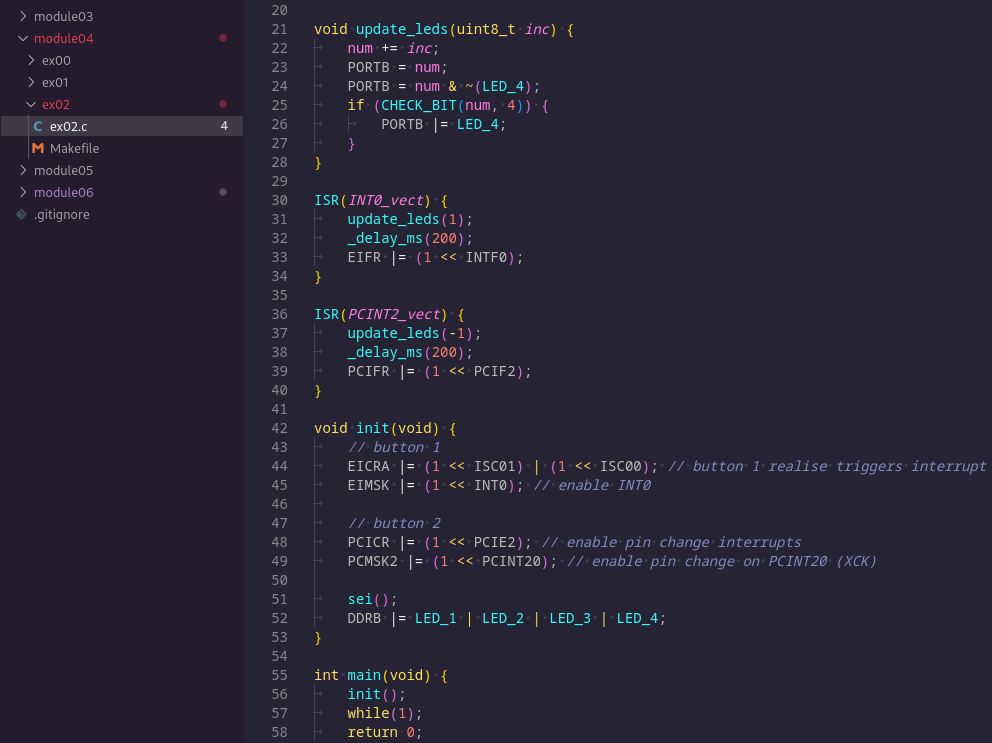Click LED_2 on line 52
Screen dimensions: 992x743
503,618
